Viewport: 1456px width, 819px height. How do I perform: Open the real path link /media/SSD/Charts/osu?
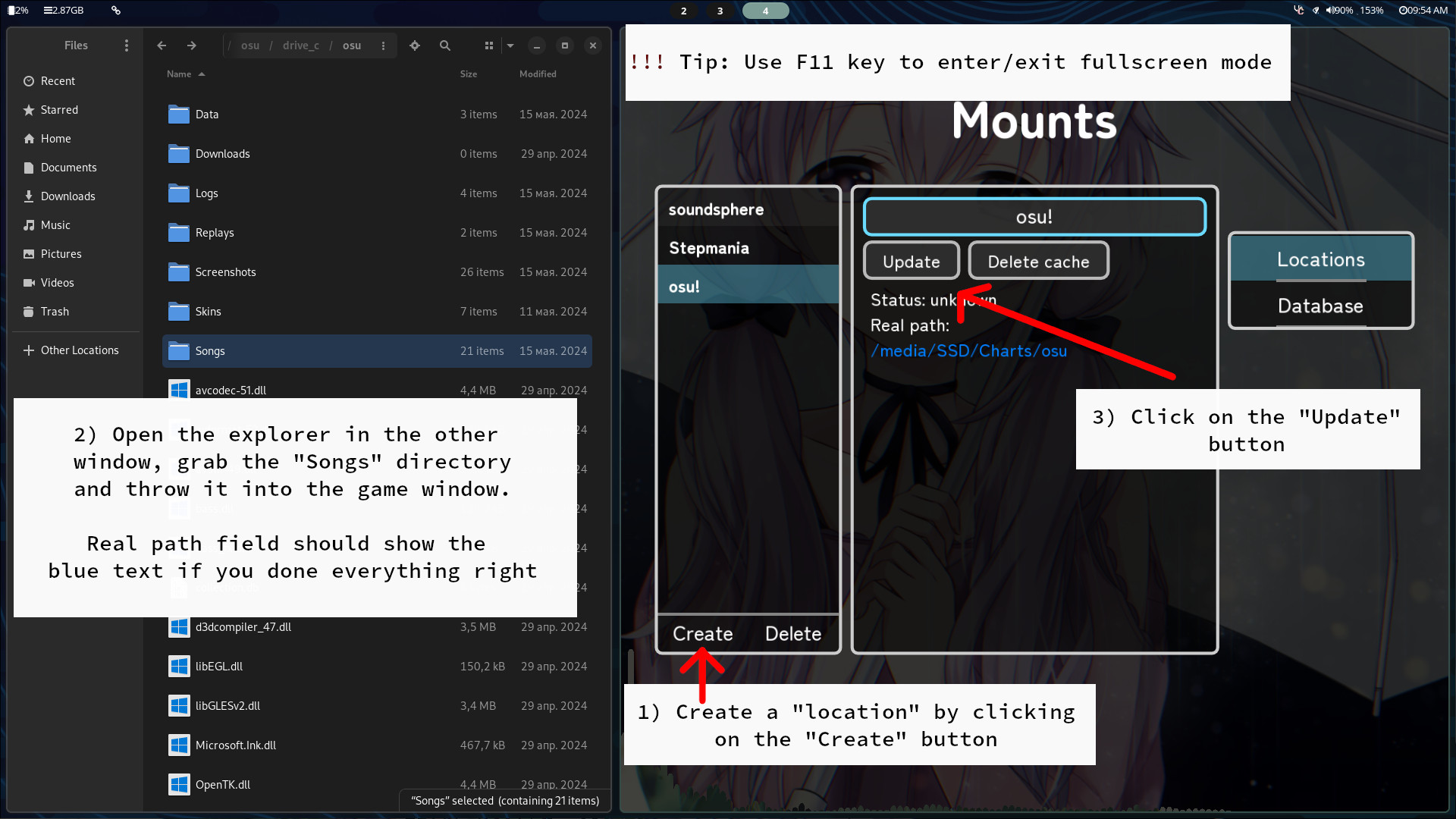point(967,350)
